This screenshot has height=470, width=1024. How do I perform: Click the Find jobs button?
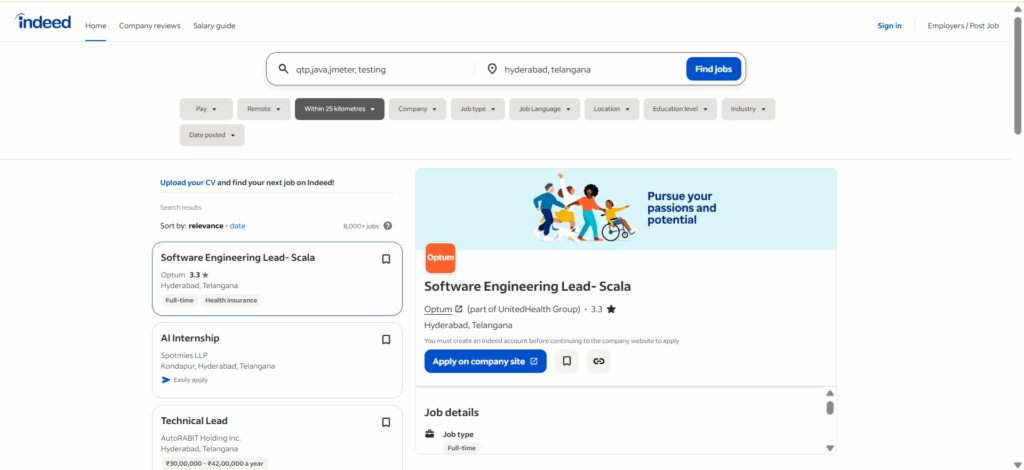point(713,69)
